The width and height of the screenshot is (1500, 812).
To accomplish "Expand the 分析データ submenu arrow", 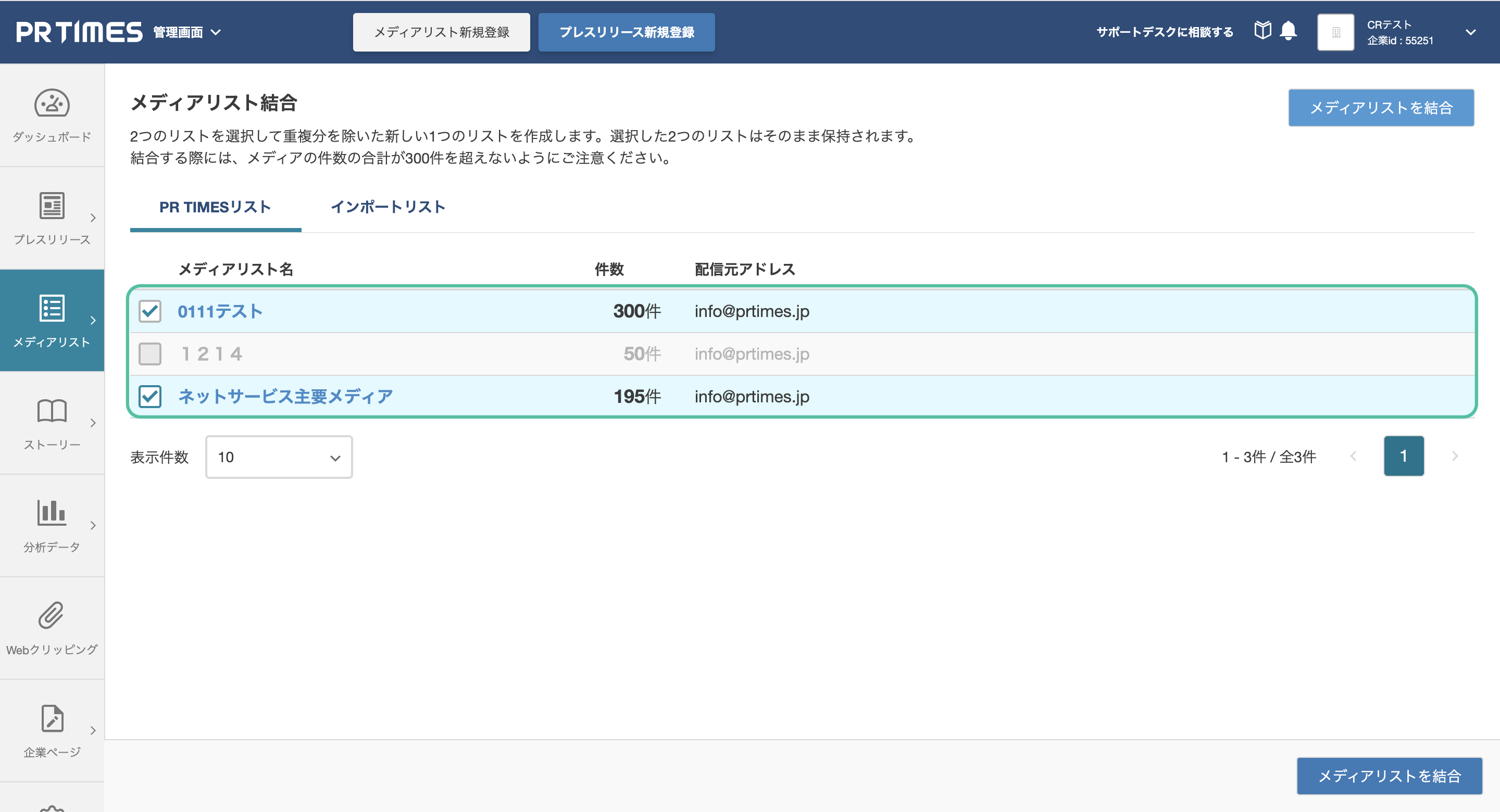I will pyautogui.click(x=93, y=525).
